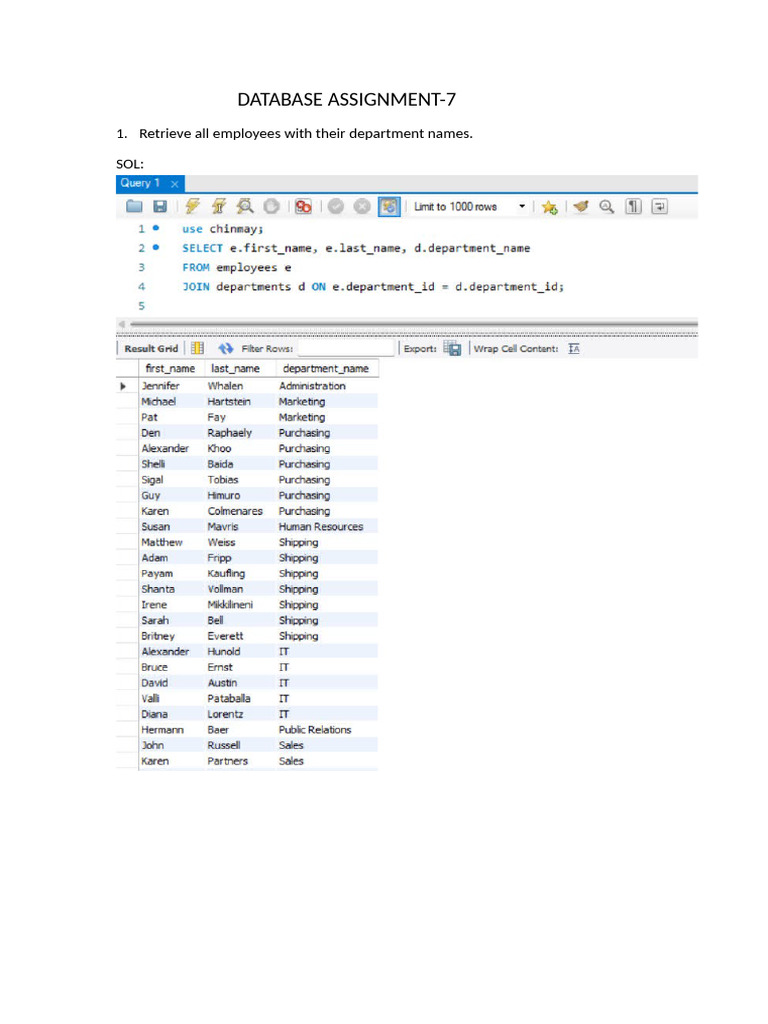
Task: Save the SQL script with floppy icon
Action: [x=159, y=207]
